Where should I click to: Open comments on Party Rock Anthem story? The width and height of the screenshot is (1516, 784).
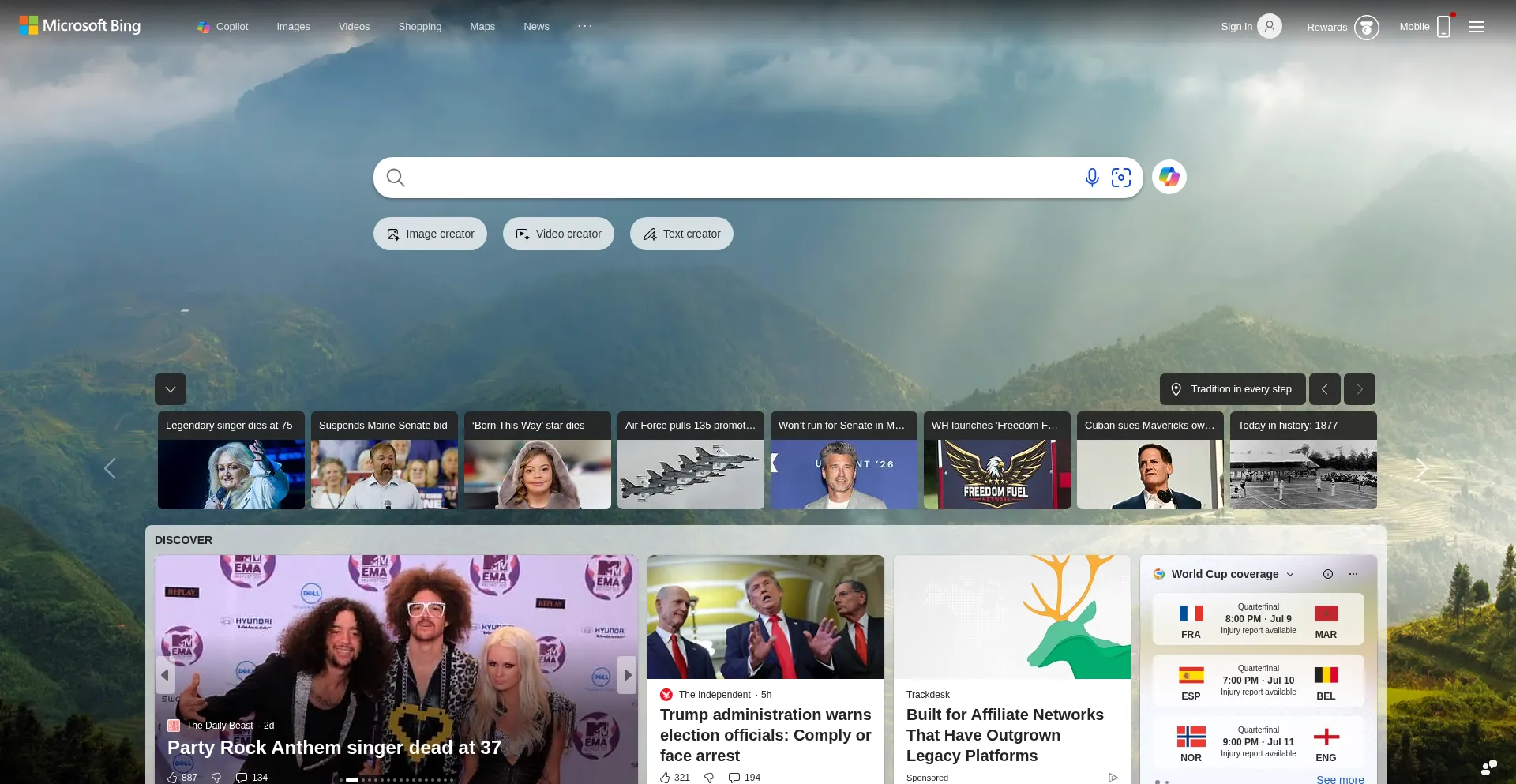click(252, 778)
